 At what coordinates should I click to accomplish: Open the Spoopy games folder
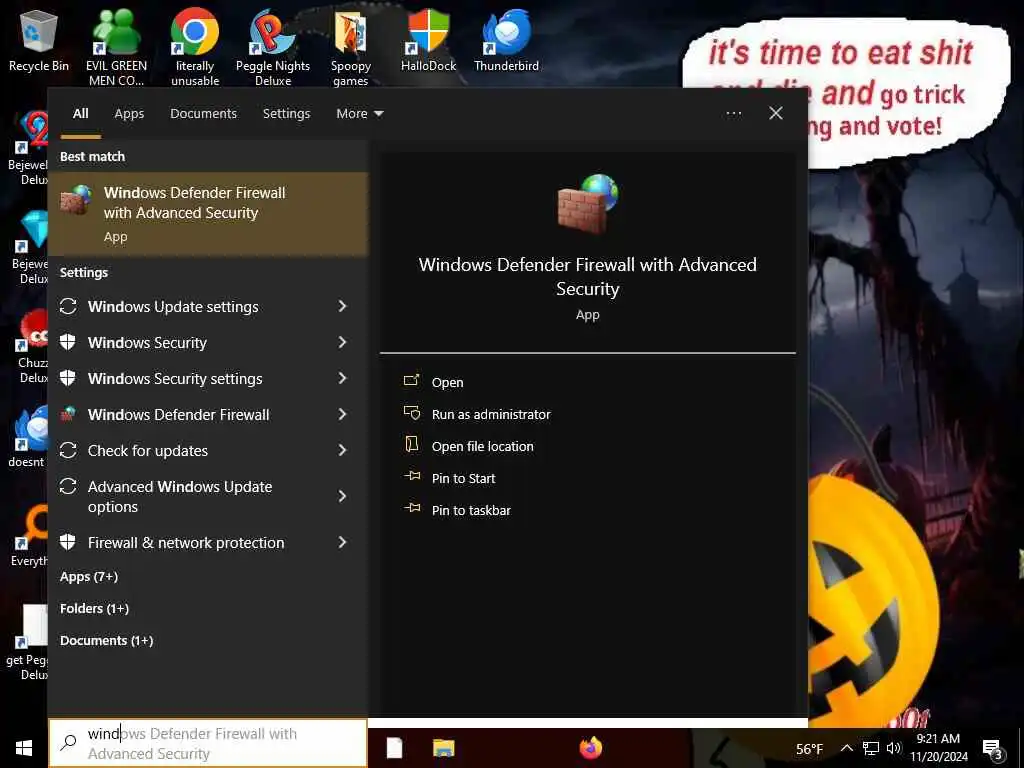pos(351,47)
